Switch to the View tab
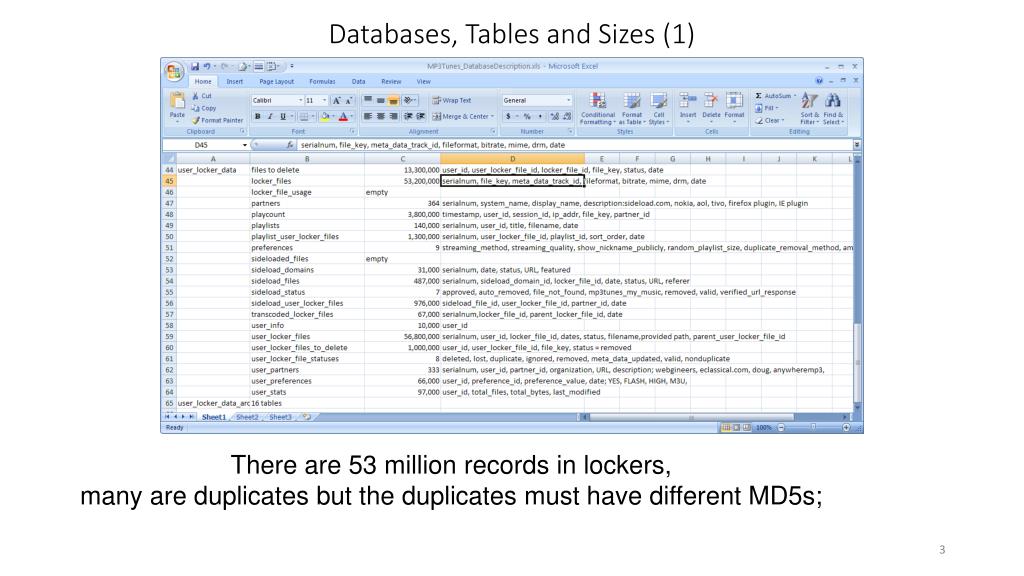The width and height of the screenshot is (1024, 576). coord(423,82)
